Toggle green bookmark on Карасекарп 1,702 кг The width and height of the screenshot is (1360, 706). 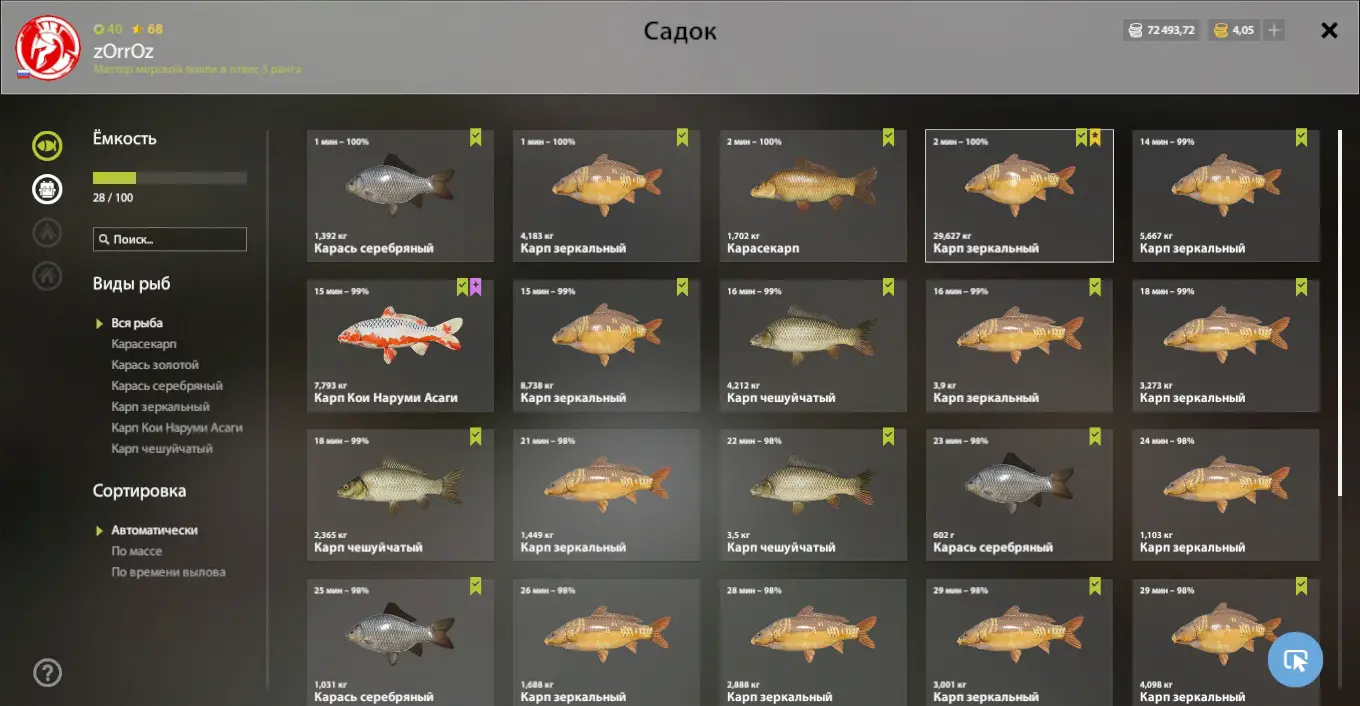coord(888,138)
